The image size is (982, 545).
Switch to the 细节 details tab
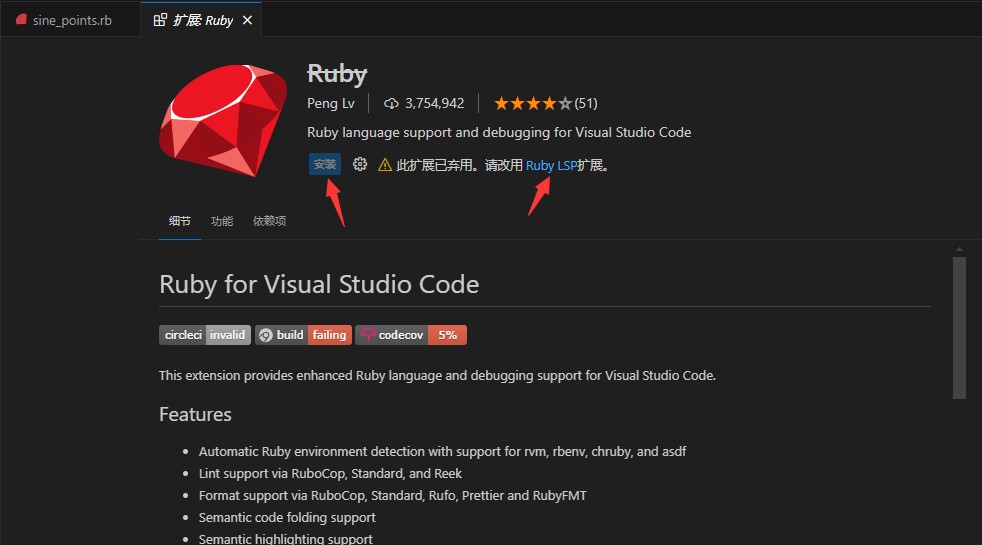click(x=180, y=221)
